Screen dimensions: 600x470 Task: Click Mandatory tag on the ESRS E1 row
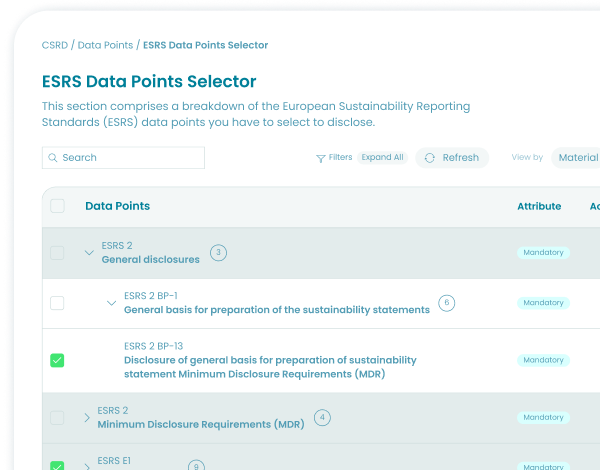tap(543, 466)
